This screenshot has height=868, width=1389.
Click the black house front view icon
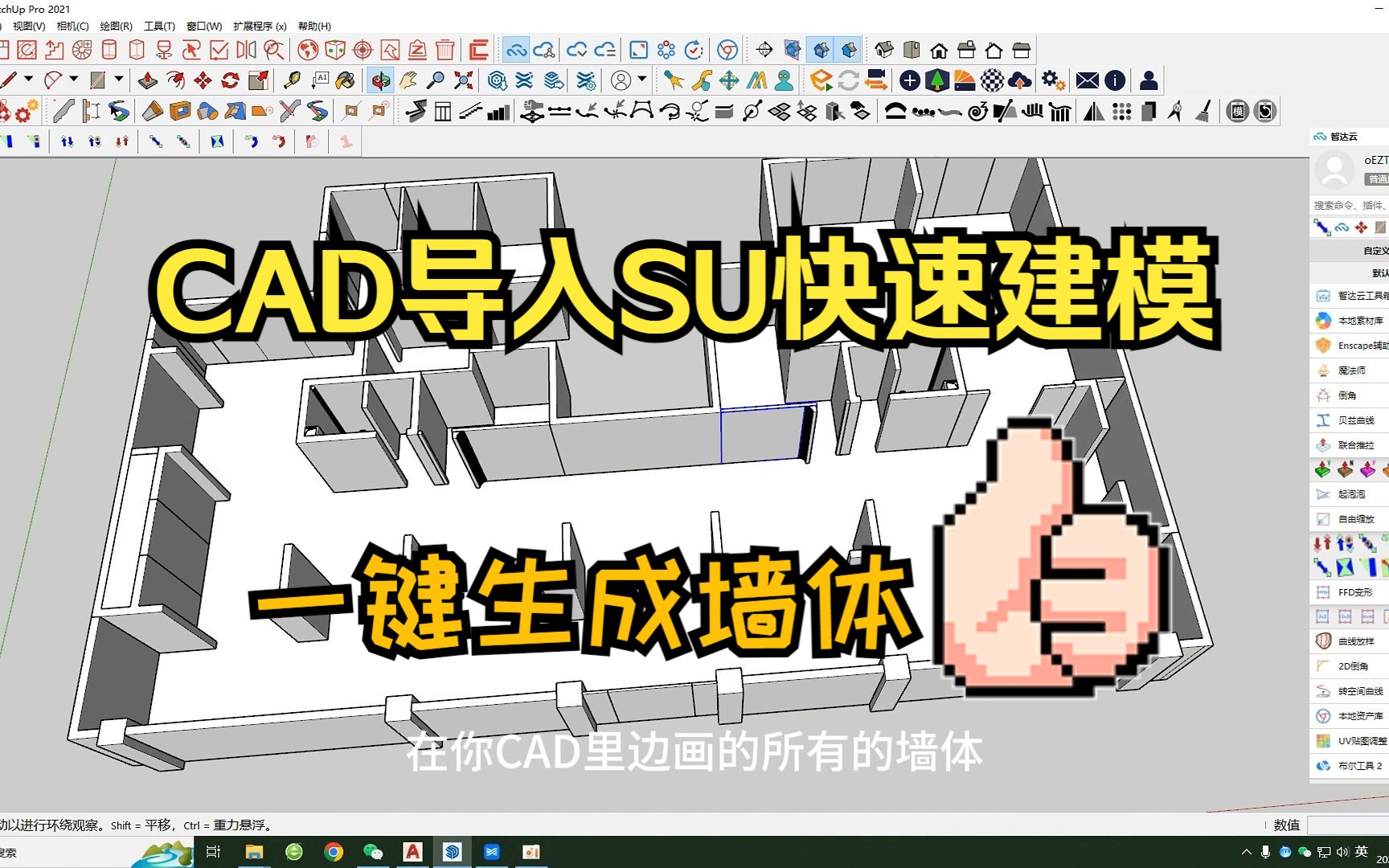[939, 51]
